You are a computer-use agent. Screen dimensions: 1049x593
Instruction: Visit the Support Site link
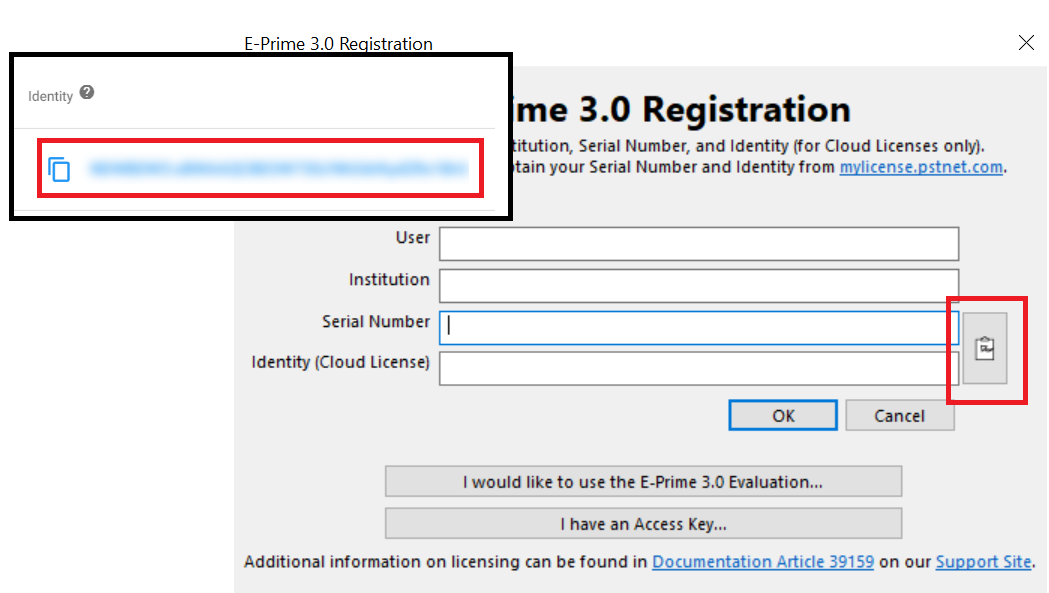(983, 562)
